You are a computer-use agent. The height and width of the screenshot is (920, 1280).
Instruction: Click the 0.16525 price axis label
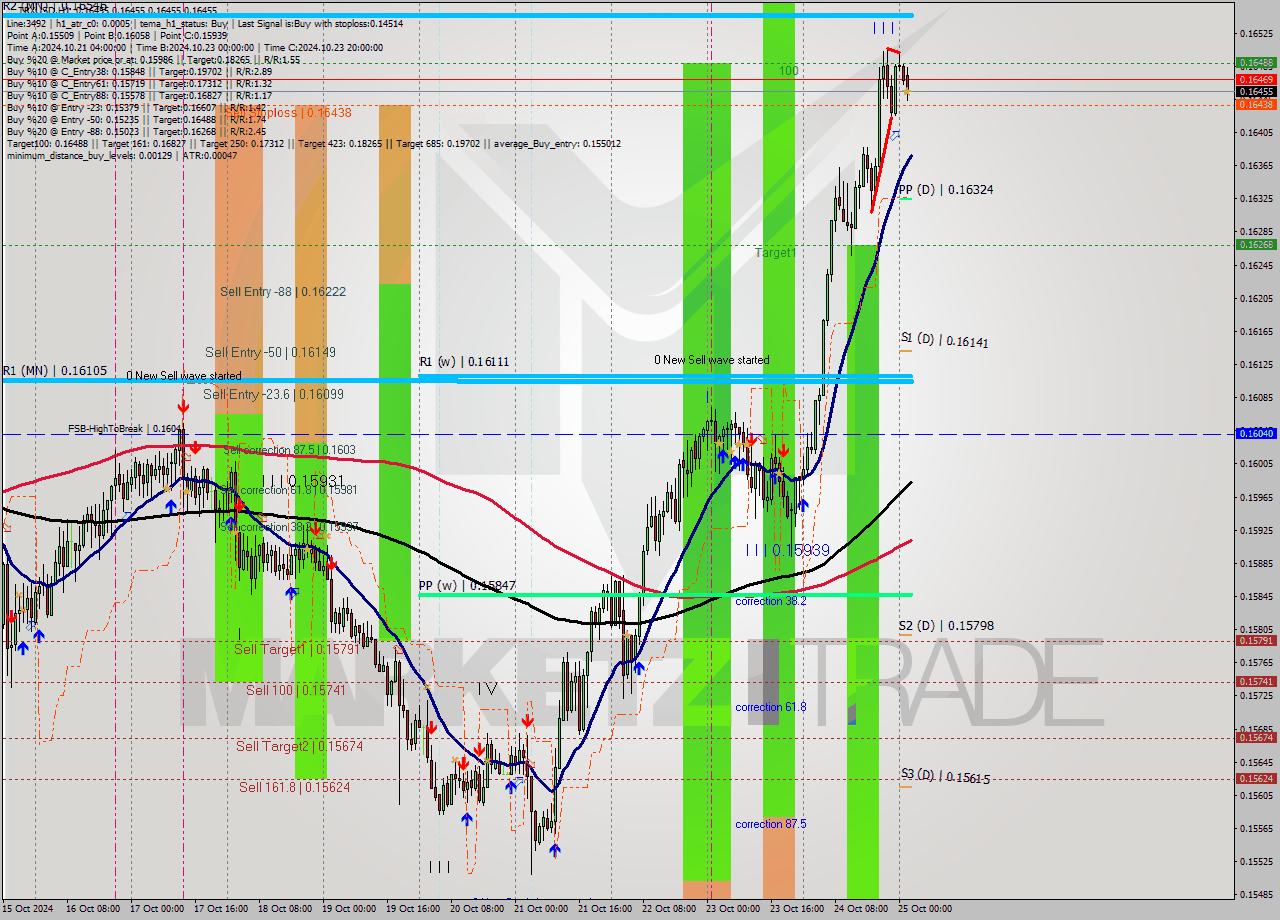pyautogui.click(x=1256, y=33)
